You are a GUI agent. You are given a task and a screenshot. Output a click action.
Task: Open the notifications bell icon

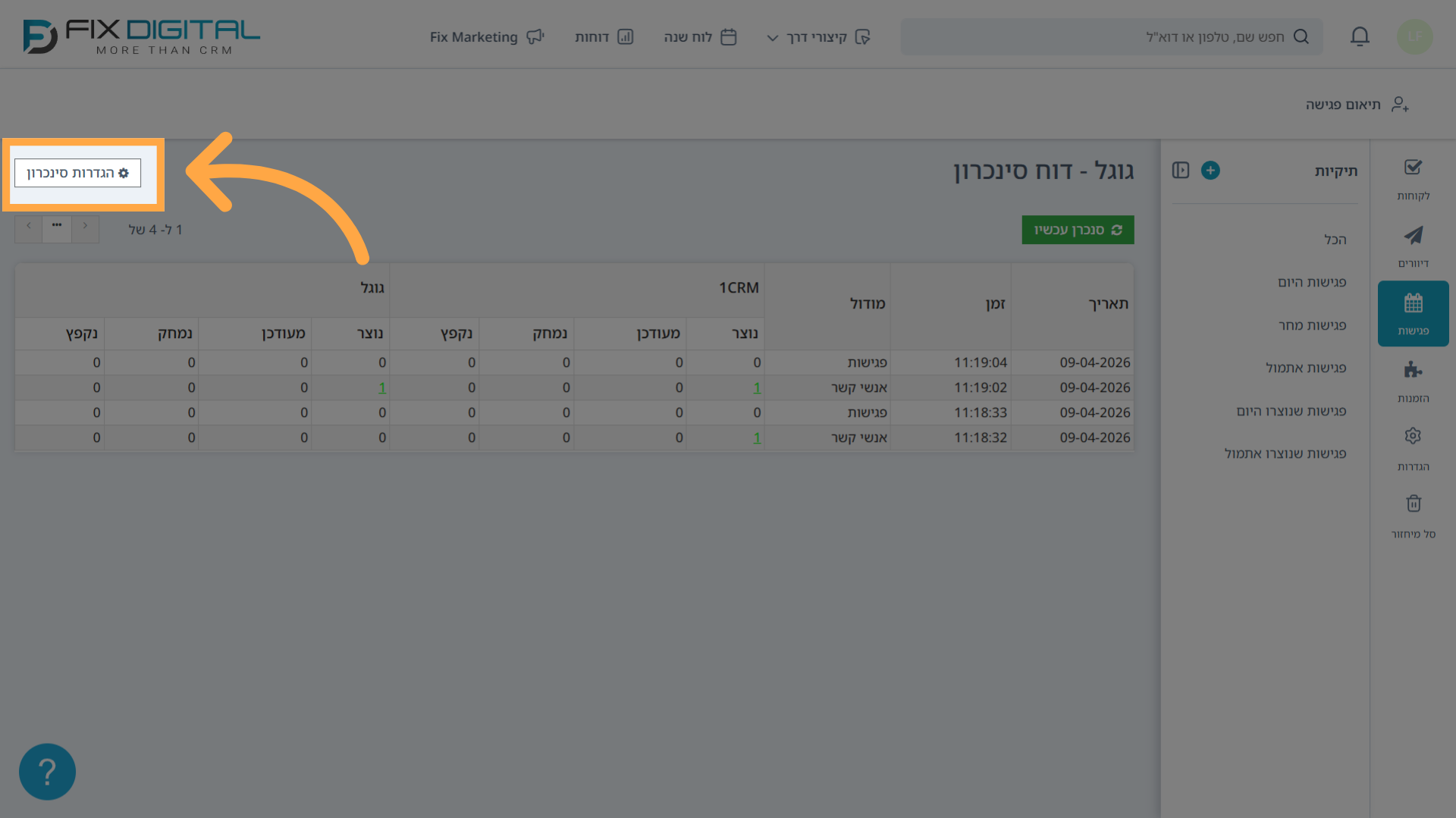(1360, 36)
